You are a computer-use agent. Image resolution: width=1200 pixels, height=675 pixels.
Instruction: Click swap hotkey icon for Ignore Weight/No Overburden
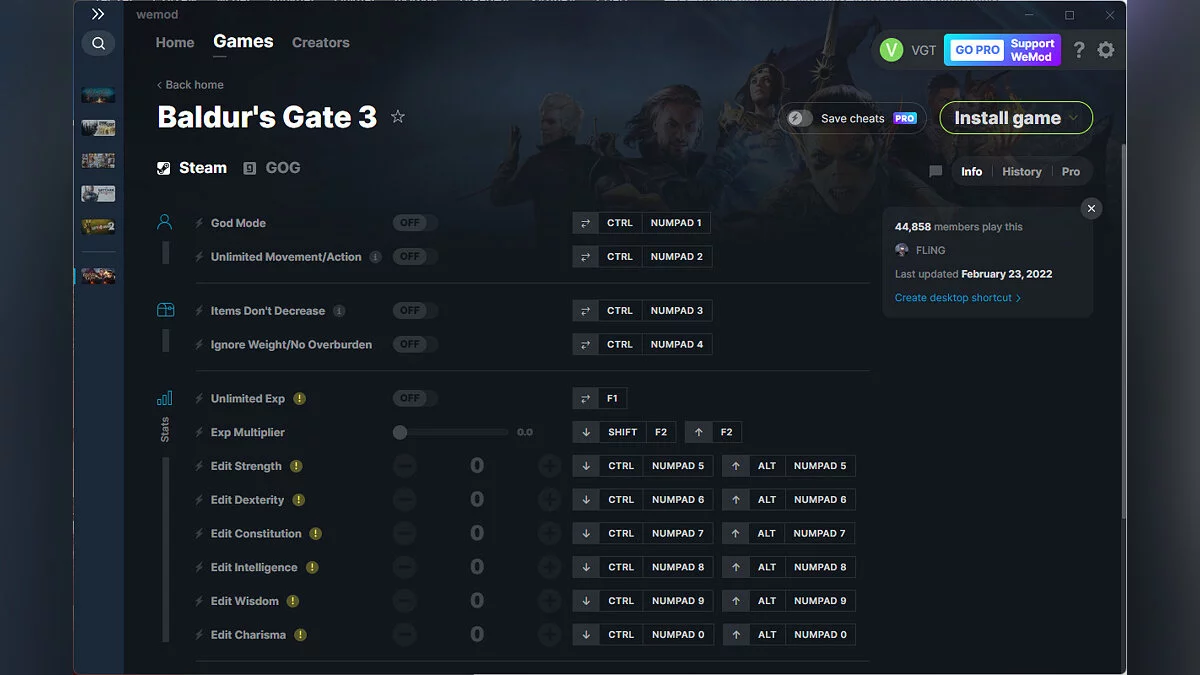click(585, 344)
